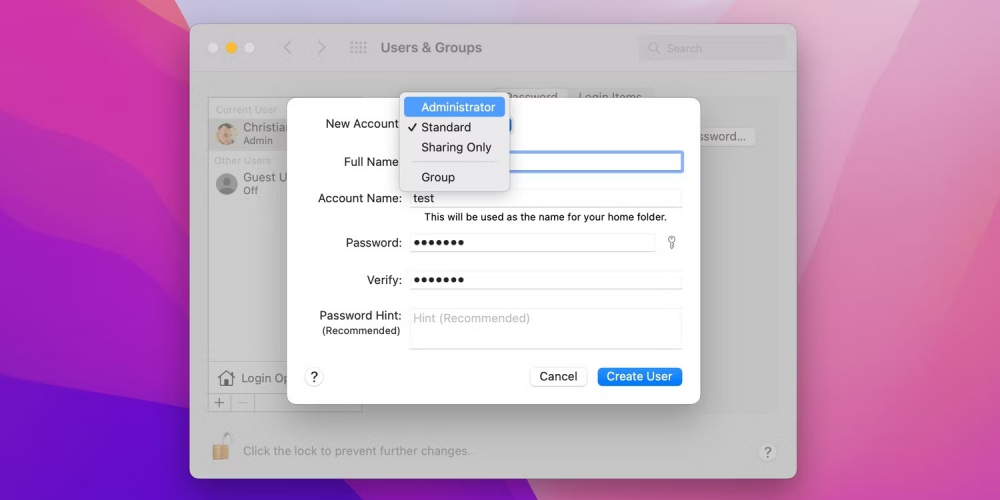
Task: Open Password Assistant key icon
Action: click(671, 242)
